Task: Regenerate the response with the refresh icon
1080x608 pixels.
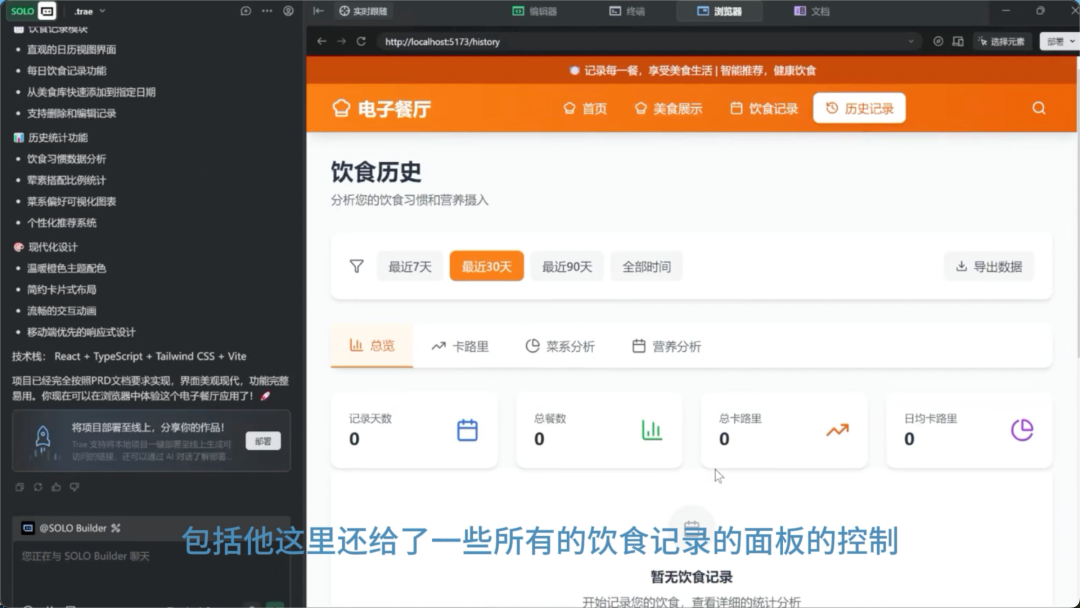Action: click(38, 487)
